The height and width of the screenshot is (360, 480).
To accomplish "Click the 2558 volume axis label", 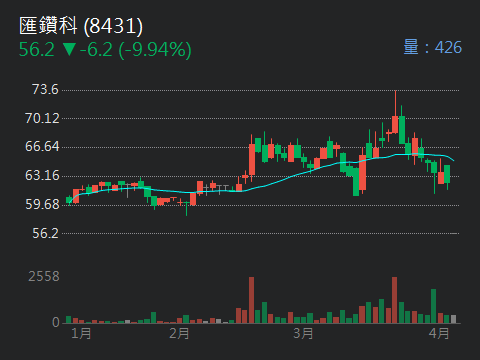I will tap(44, 276).
